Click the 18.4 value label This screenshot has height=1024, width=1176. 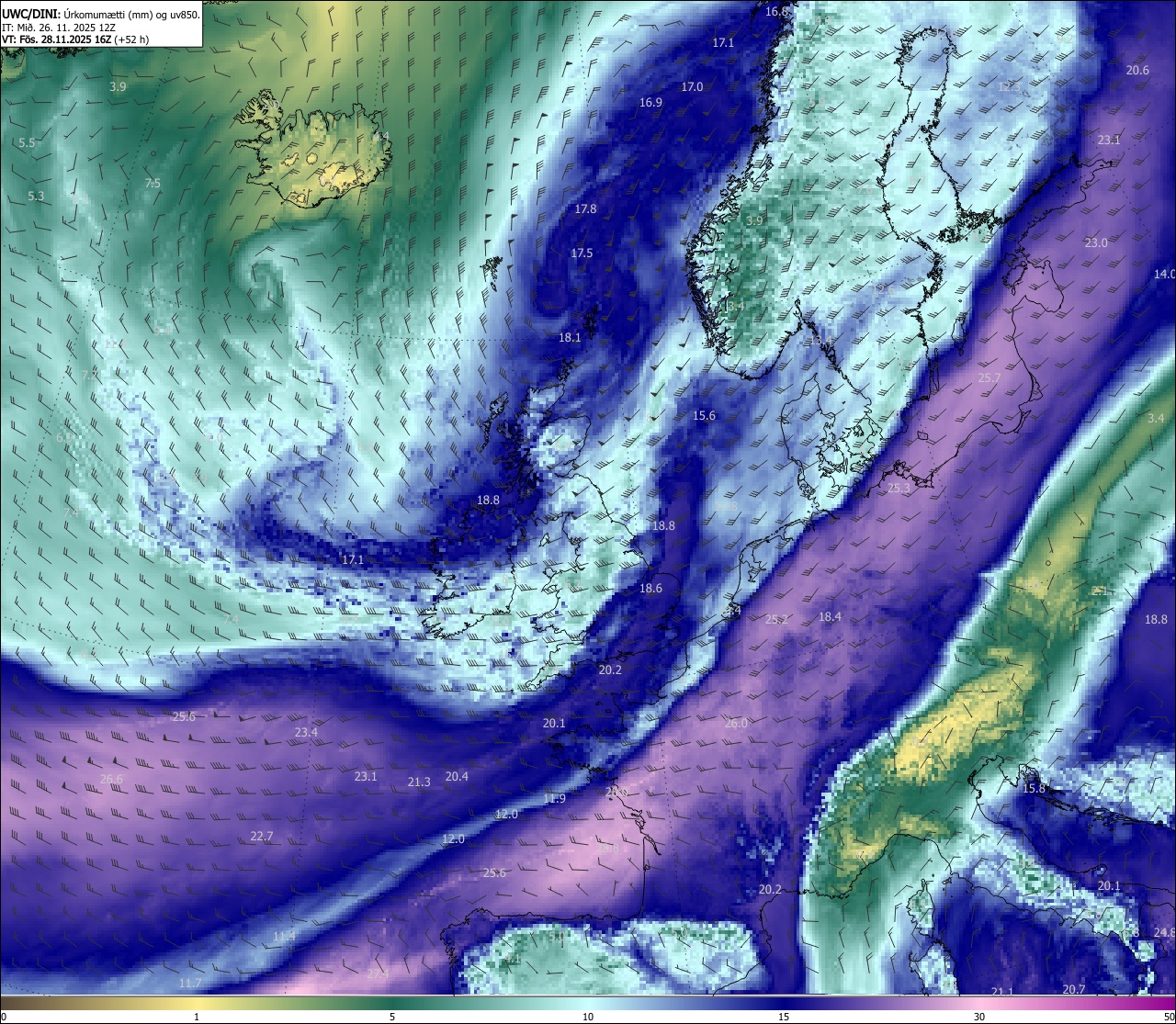(x=830, y=617)
